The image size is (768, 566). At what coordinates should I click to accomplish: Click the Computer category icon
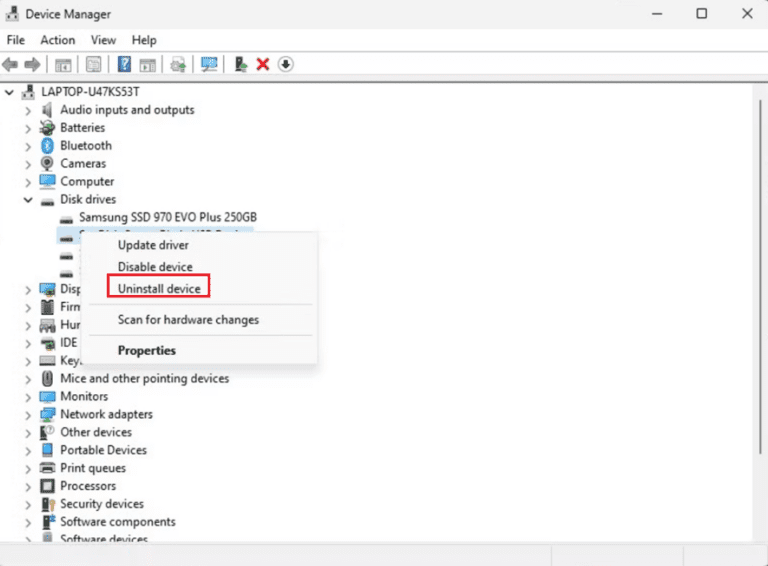48,181
